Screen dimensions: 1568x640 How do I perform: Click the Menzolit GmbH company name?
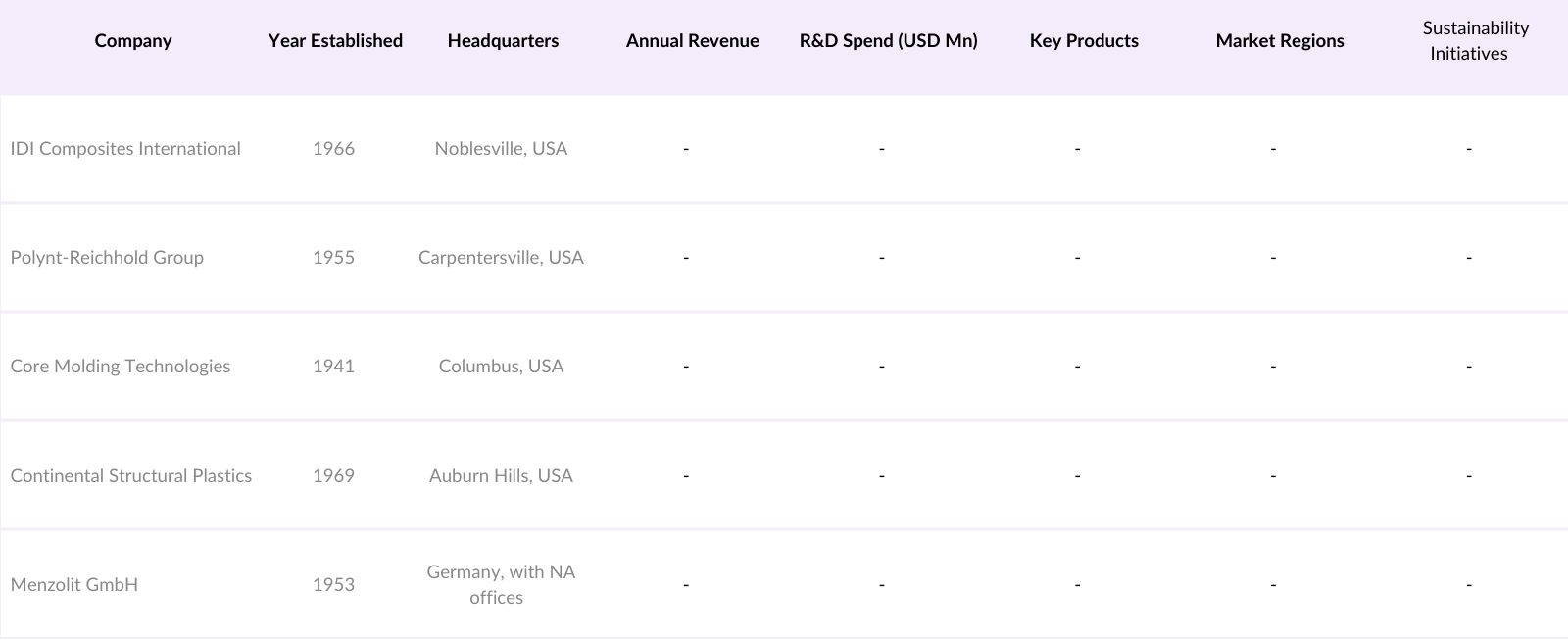74,585
